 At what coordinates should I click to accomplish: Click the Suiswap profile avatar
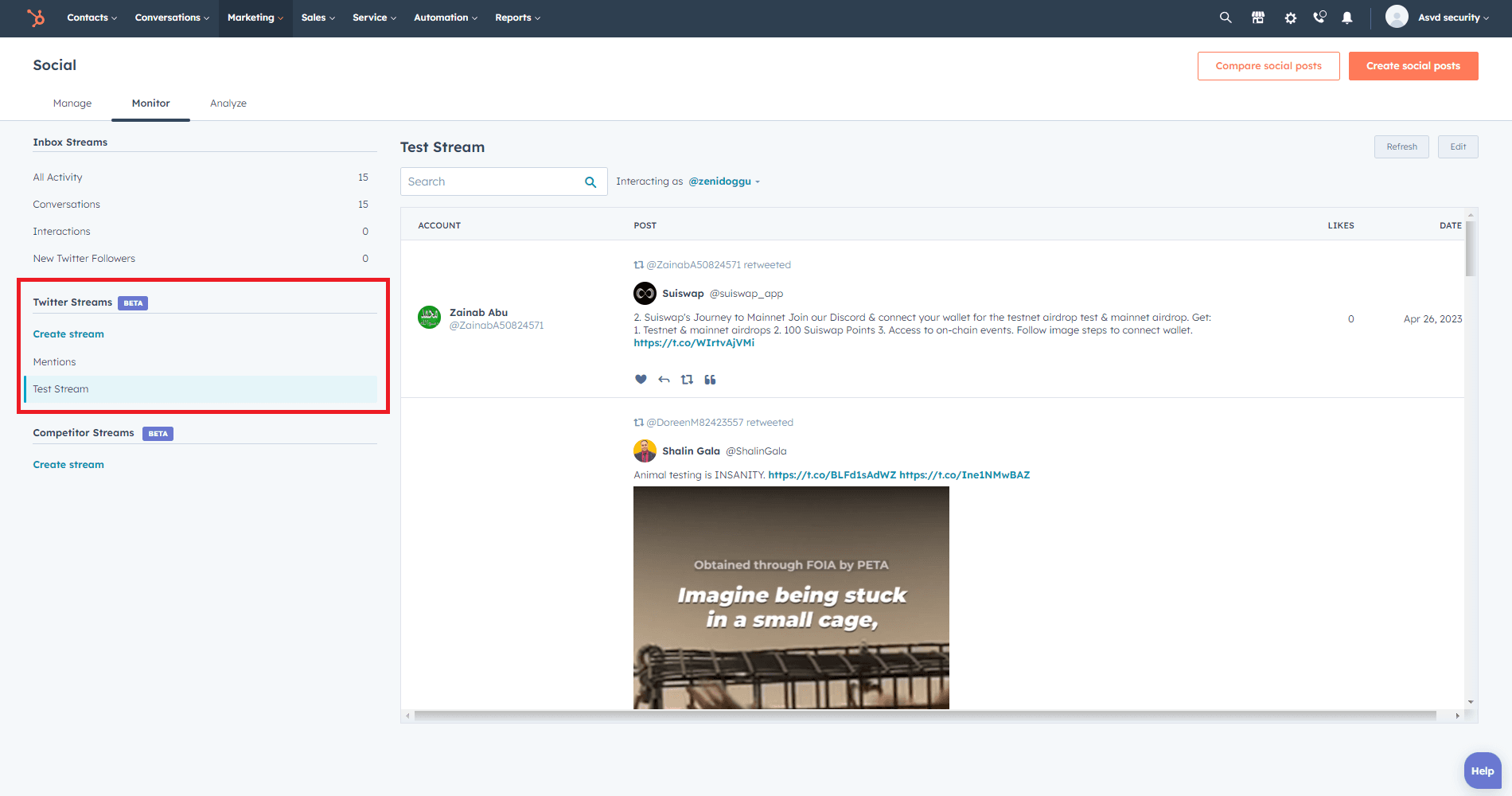pos(645,294)
